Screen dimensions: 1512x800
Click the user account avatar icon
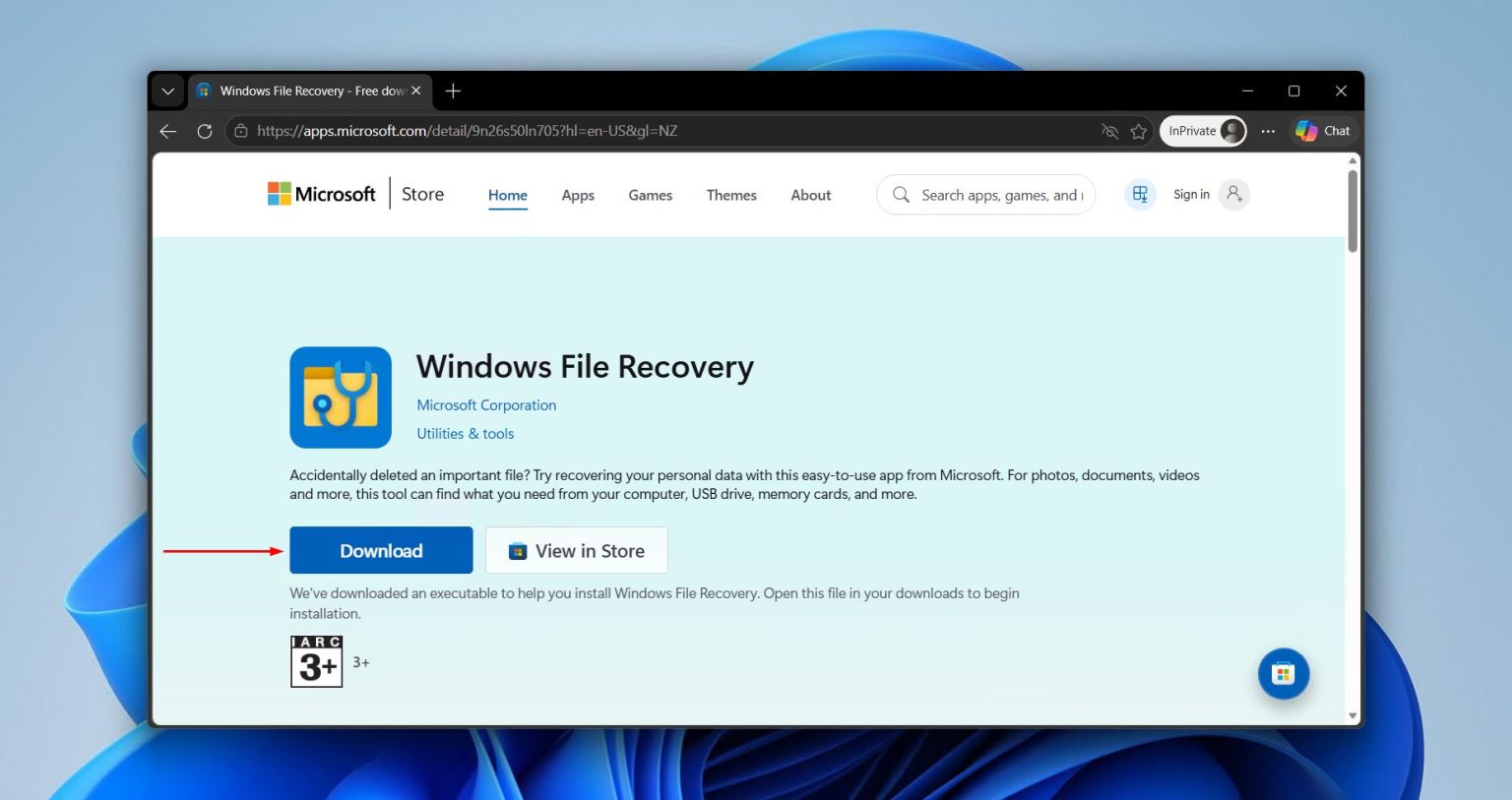coord(1233,194)
